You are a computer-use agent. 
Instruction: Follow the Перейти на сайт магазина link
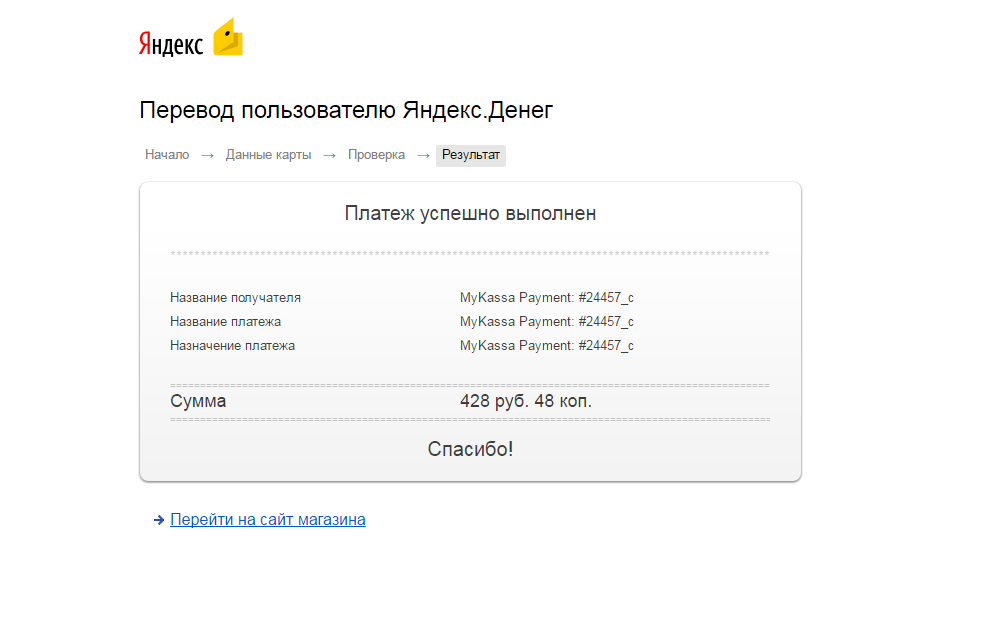pos(268,519)
